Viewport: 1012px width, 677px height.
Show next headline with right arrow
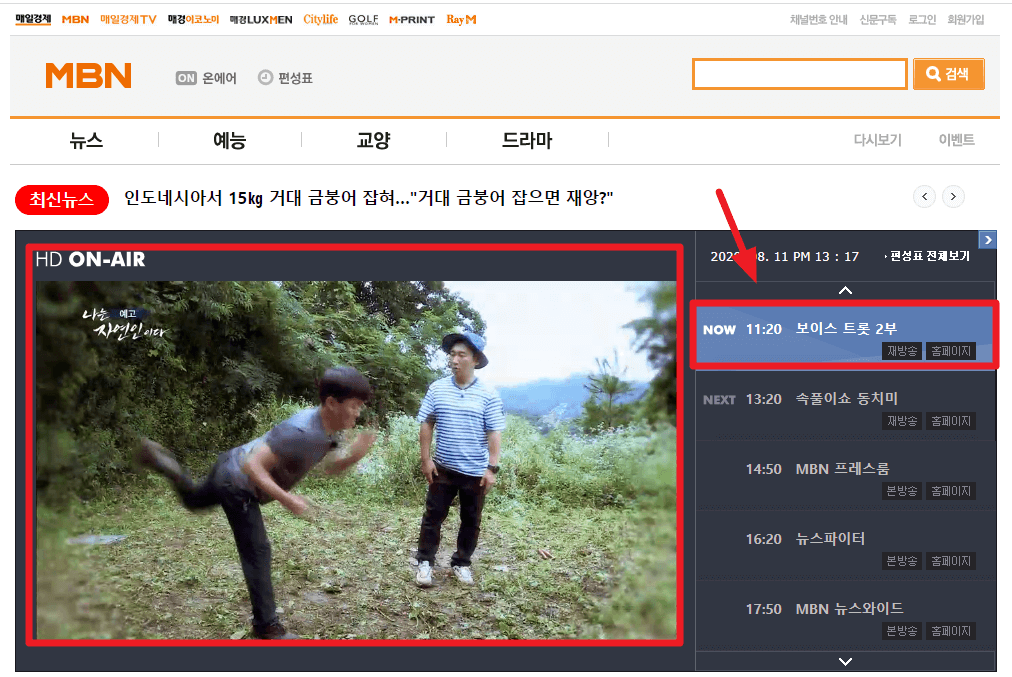tap(953, 197)
